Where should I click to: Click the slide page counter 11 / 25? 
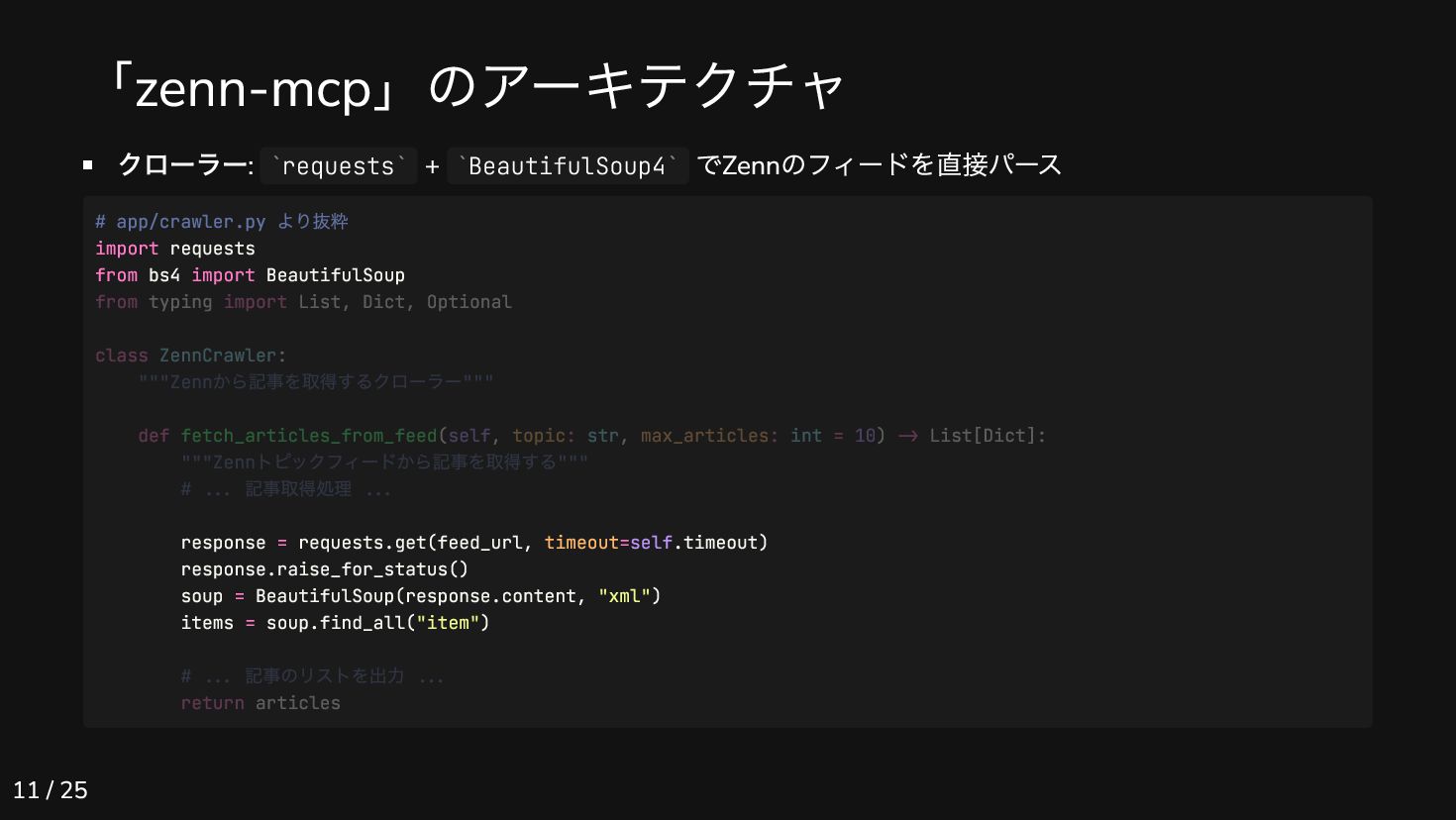tap(51, 790)
